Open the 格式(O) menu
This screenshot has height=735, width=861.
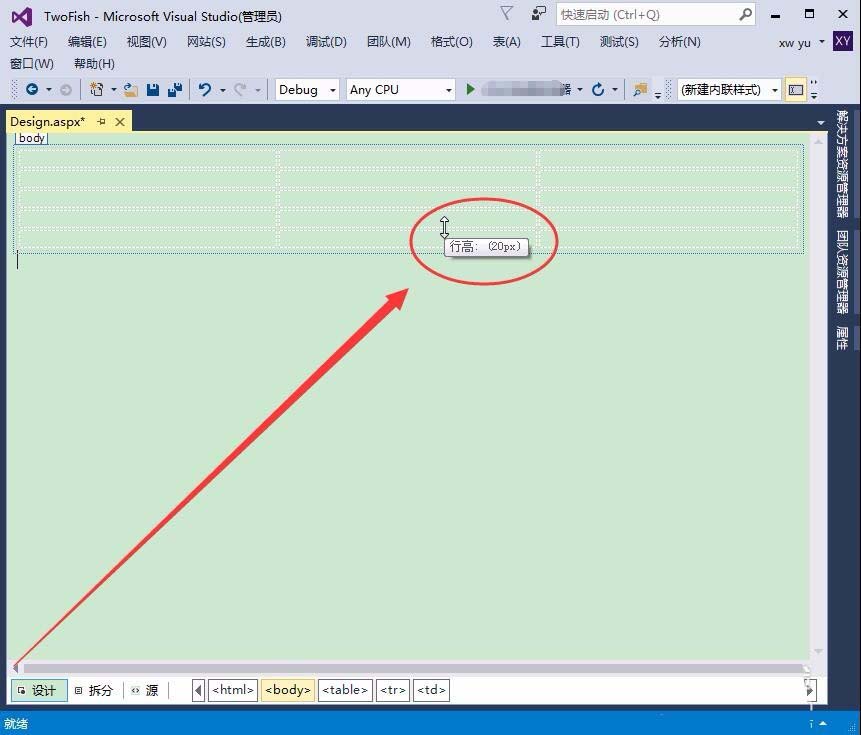[x=453, y=42]
